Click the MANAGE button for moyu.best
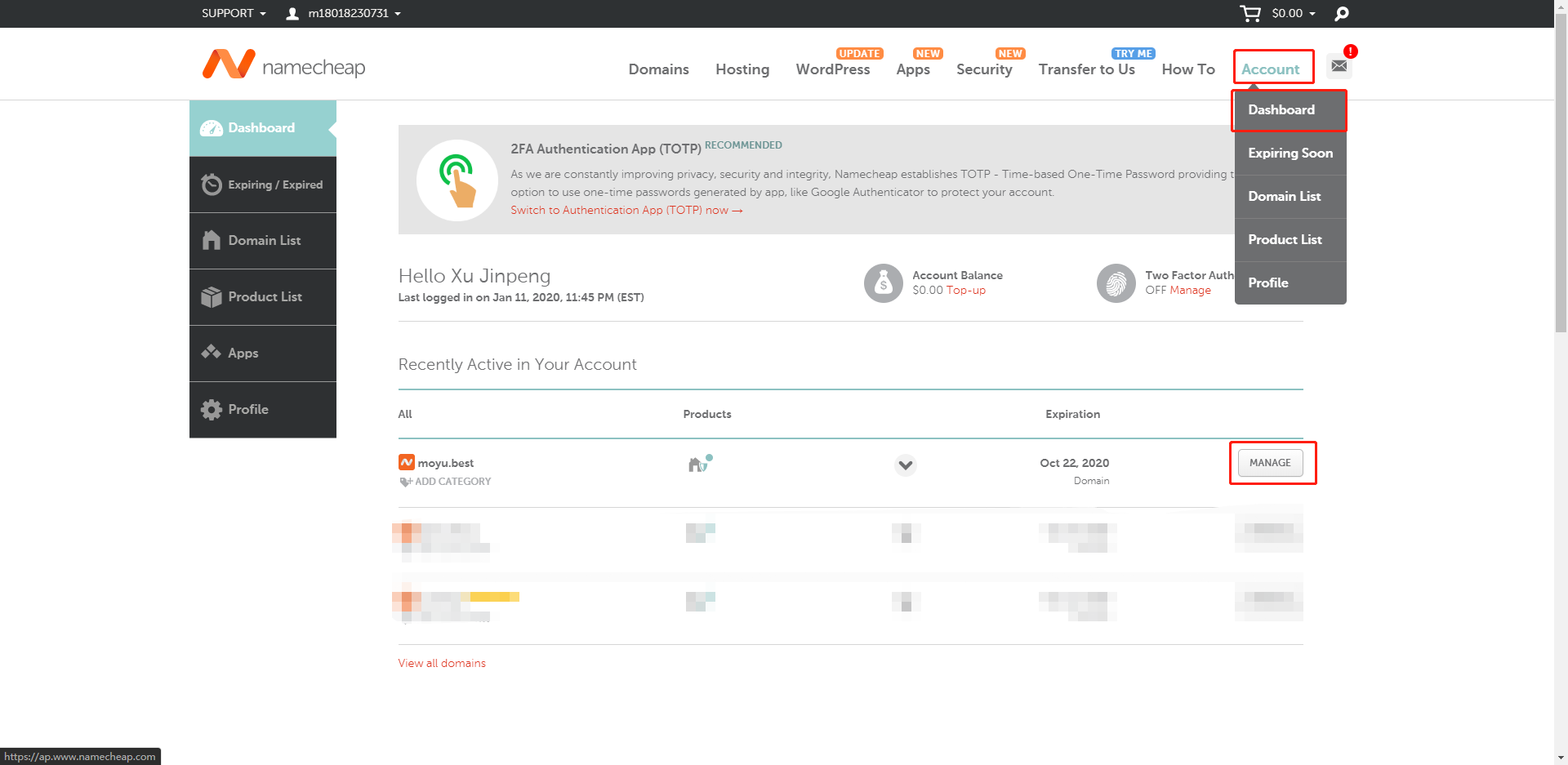The height and width of the screenshot is (765, 1568). point(1270,463)
